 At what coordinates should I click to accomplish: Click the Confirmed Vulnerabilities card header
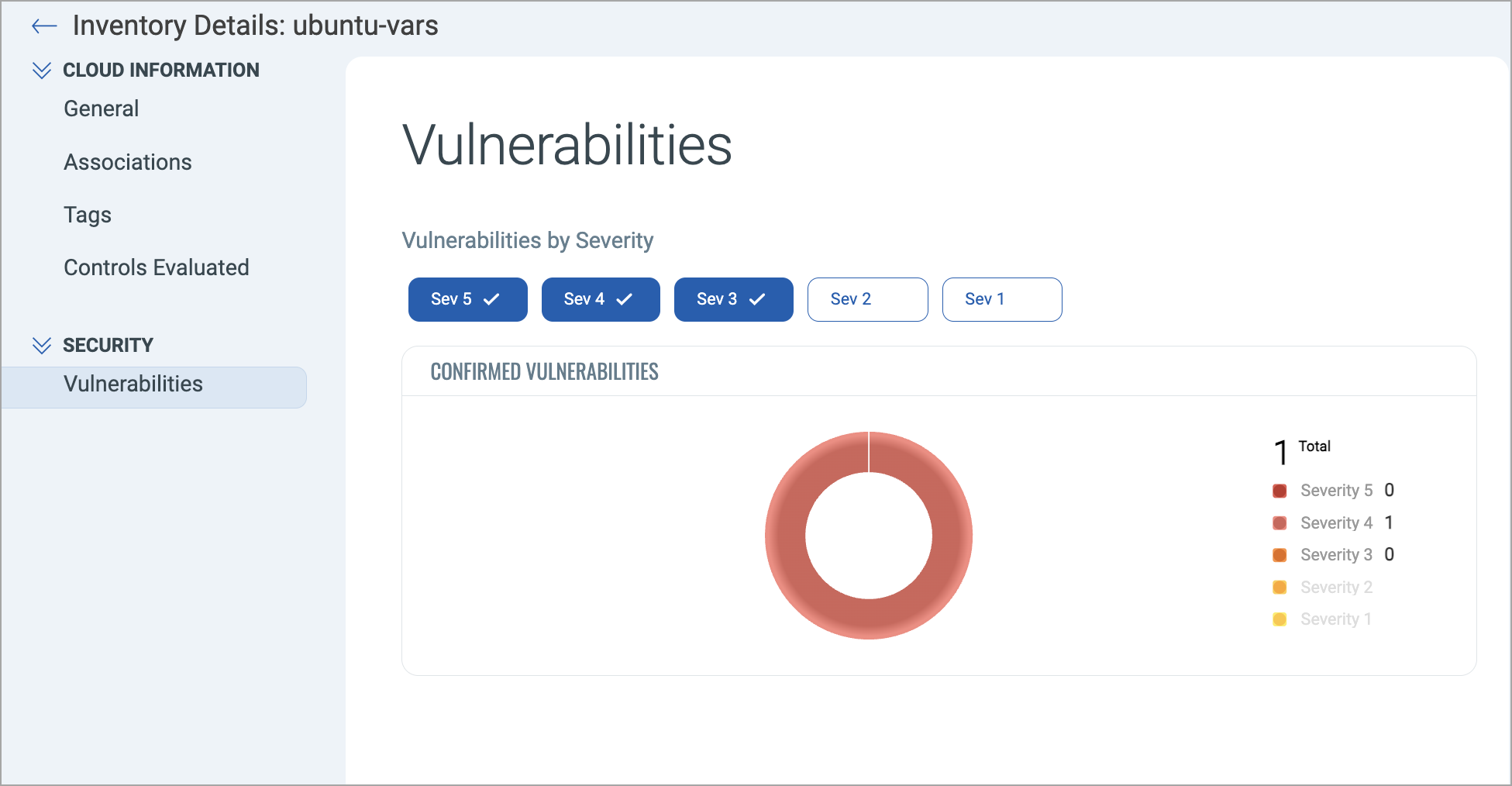pyautogui.click(x=544, y=372)
